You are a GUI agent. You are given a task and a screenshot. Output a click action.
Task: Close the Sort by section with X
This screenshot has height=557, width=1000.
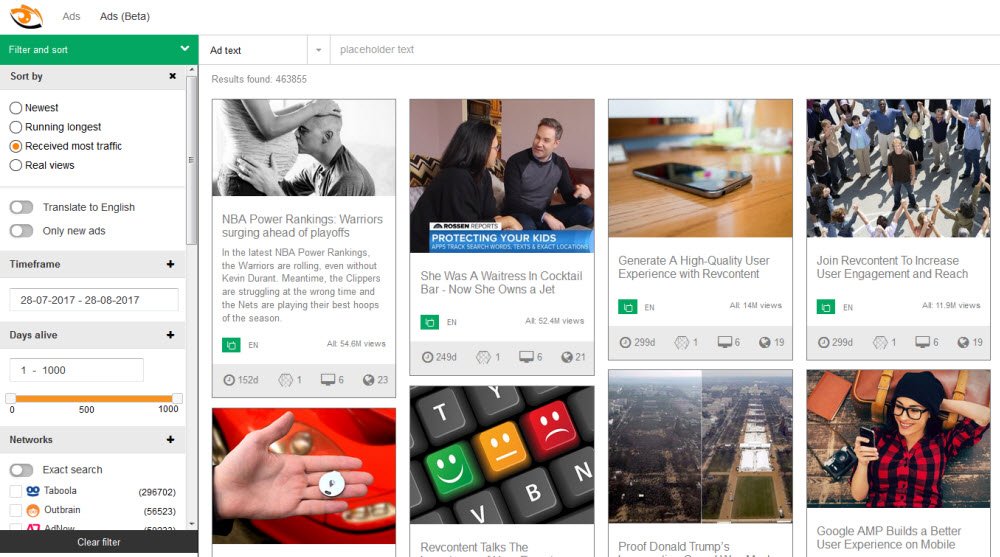pyautogui.click(x=172, y=76)
